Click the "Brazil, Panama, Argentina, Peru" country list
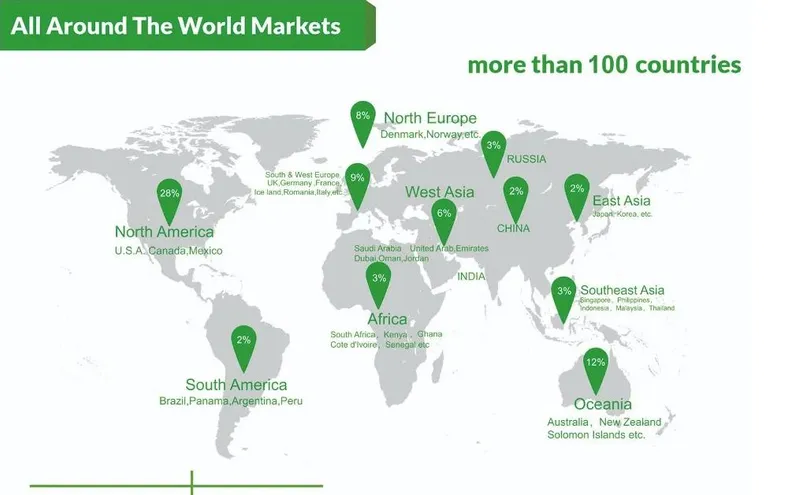This screenshot has width=799, height=495. 230,401
